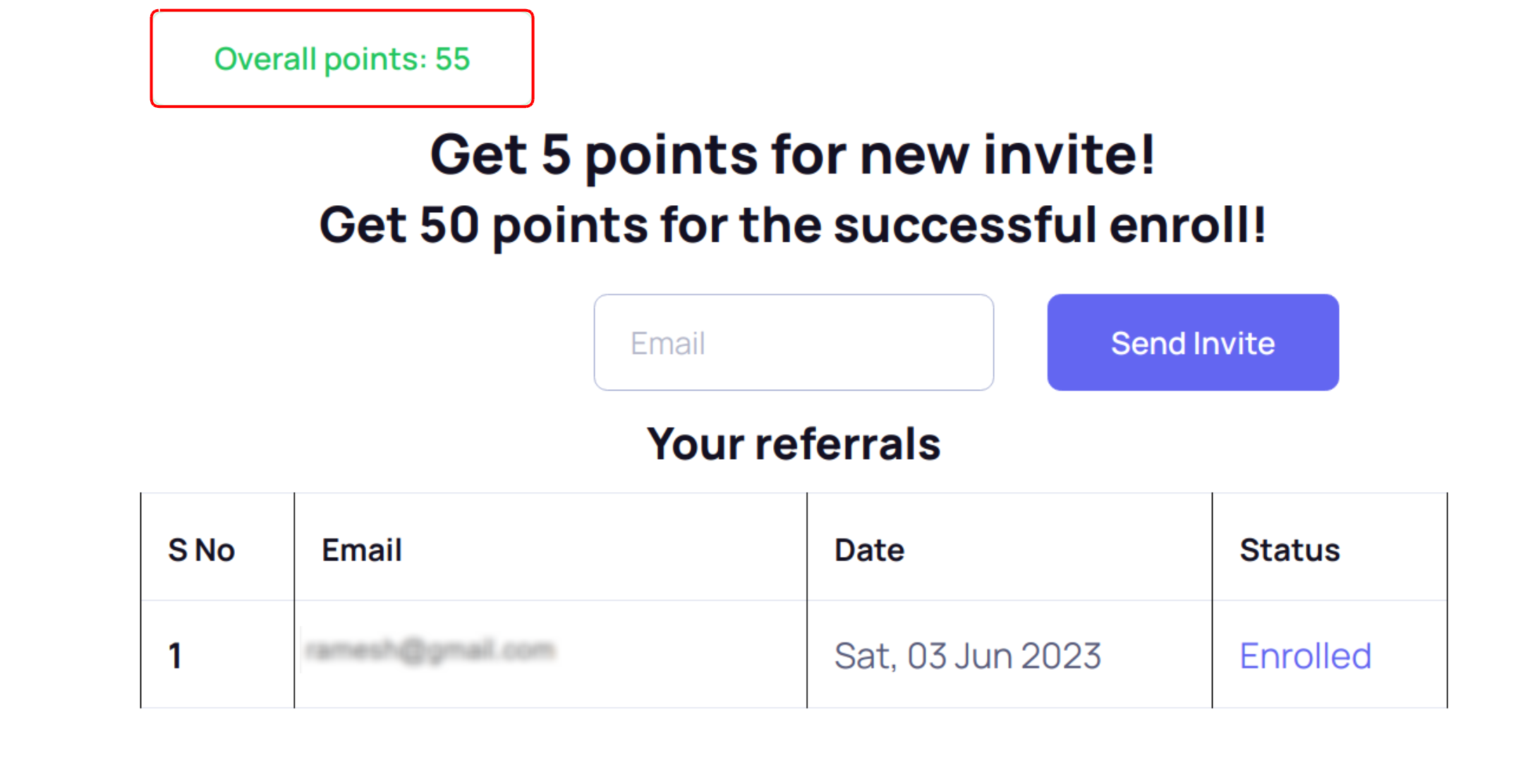Click the 'Get 5 points for new invite!' heading
The width and height of the screenshot is (1535, 784).
(x=793, y=154)
